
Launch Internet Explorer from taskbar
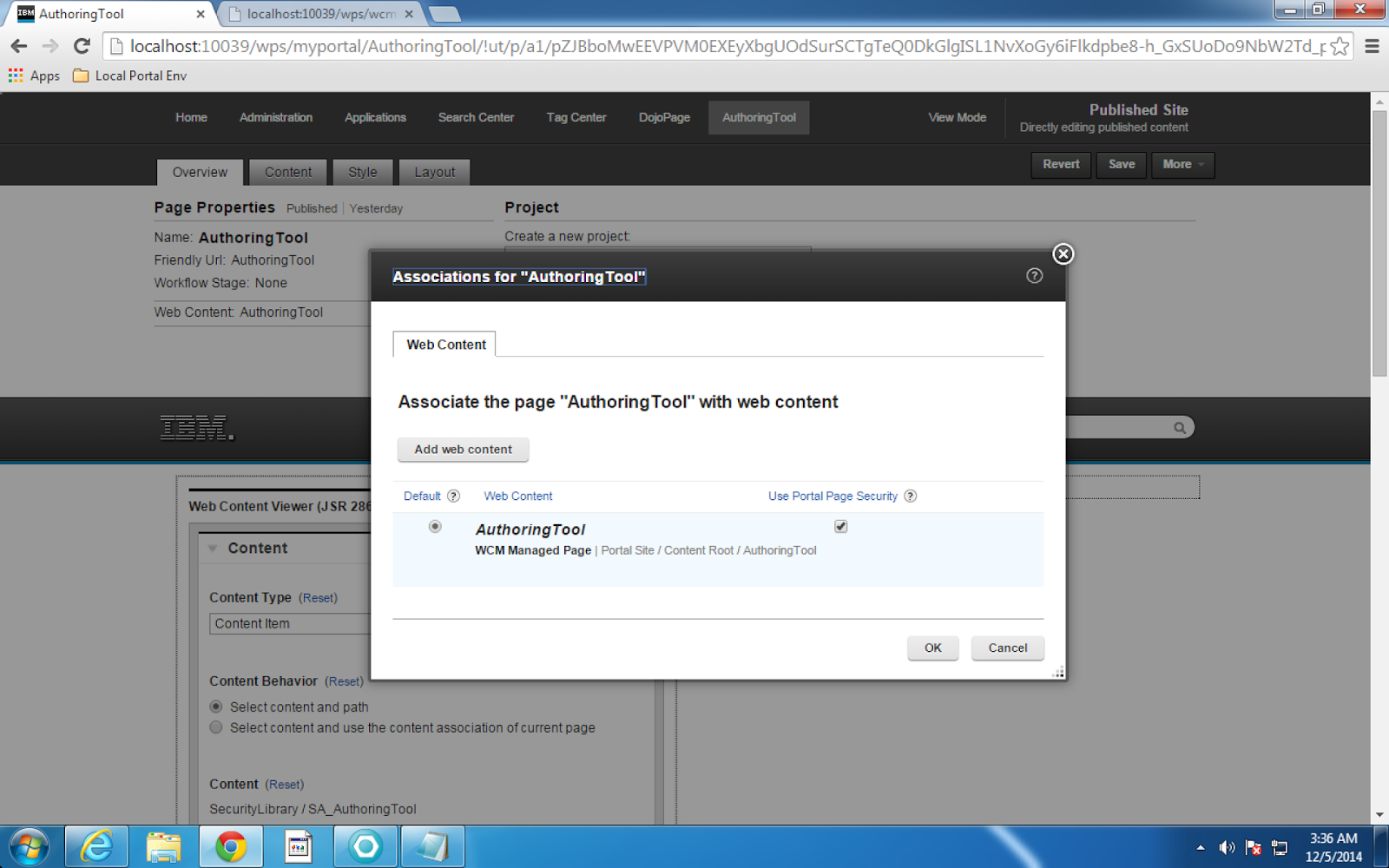click(x=96, y=846)
